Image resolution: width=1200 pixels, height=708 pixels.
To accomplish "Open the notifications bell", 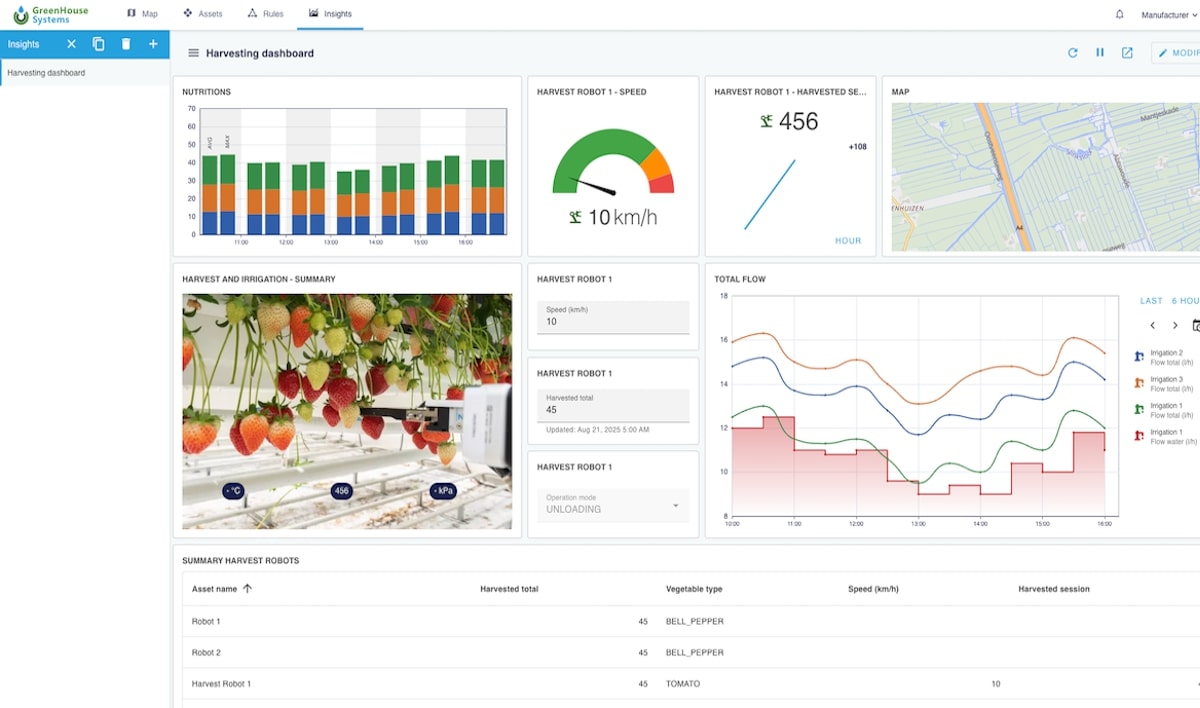I will [x=1118, y=14].
